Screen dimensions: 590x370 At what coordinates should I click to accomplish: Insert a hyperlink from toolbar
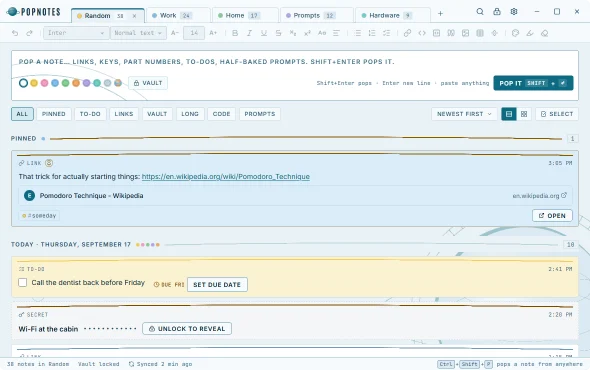click(x=408, y=33)
